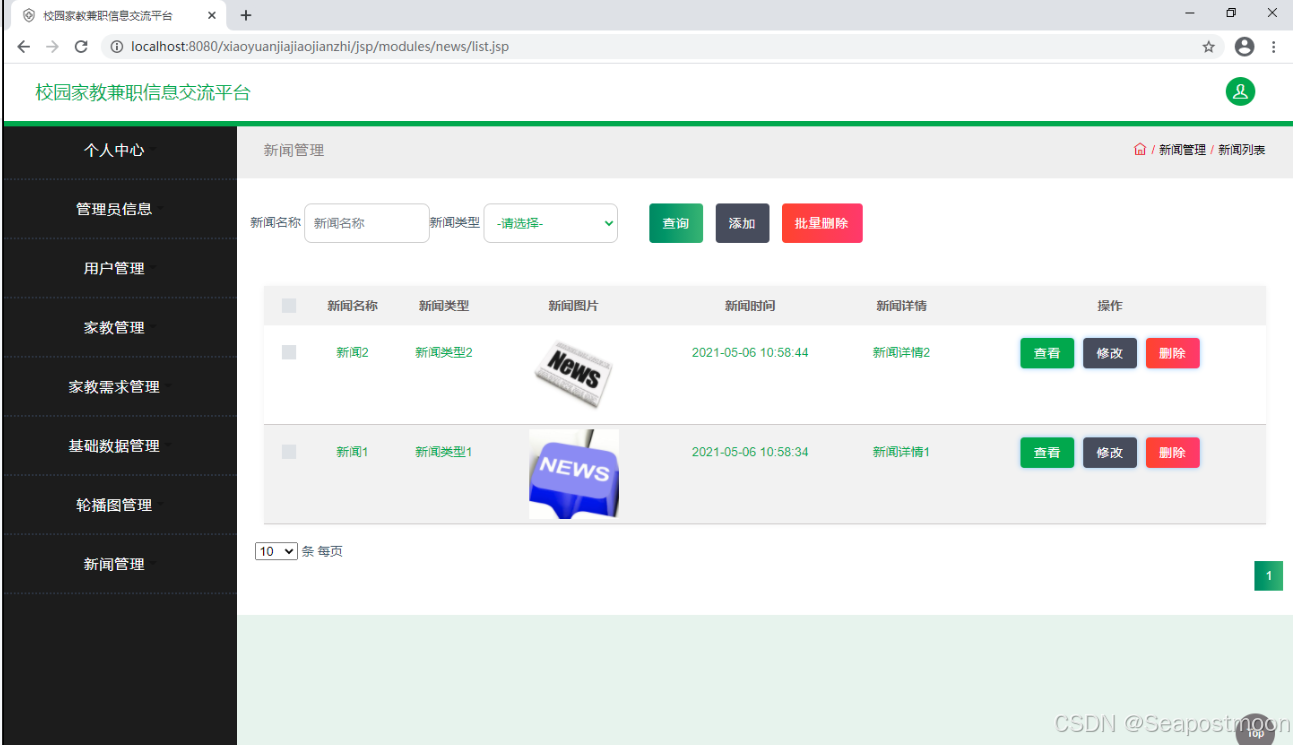Open the 新闻类型 -请选择- dropdown

tap(550, 223)
